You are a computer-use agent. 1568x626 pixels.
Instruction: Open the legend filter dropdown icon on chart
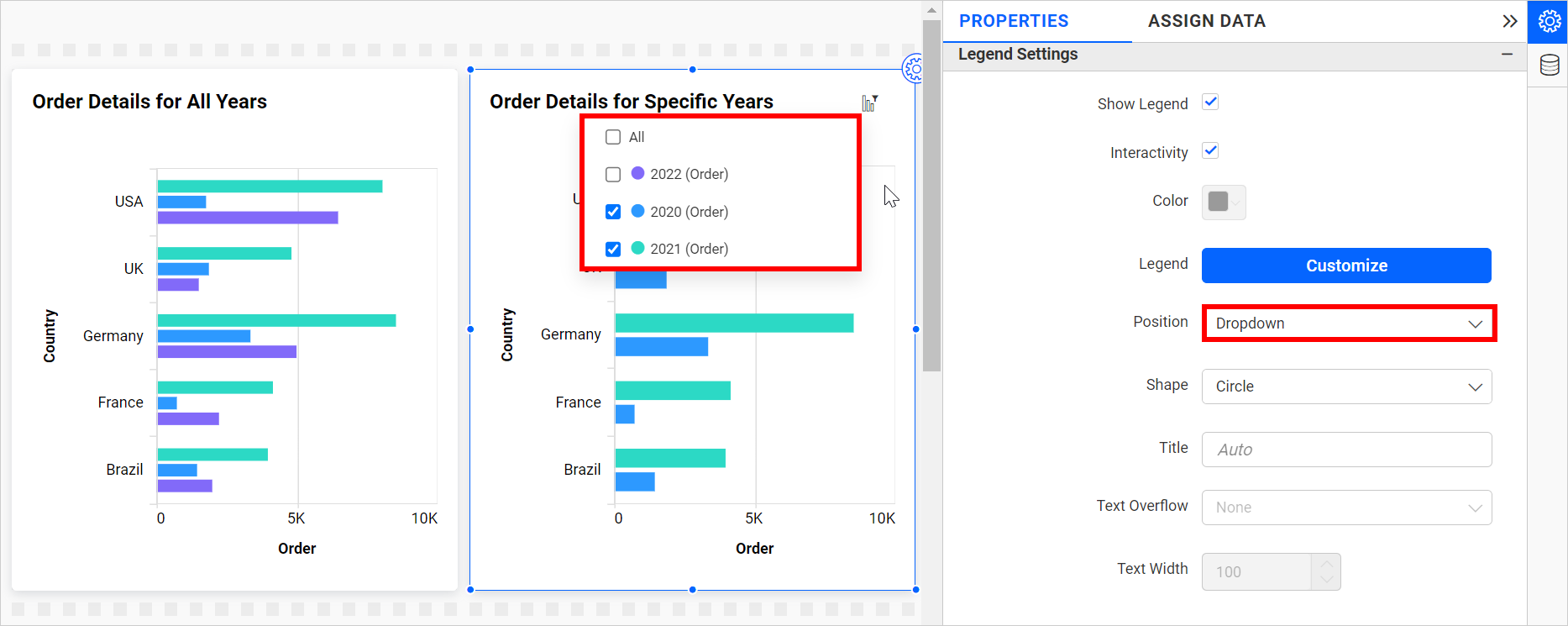tap(869, 103)
